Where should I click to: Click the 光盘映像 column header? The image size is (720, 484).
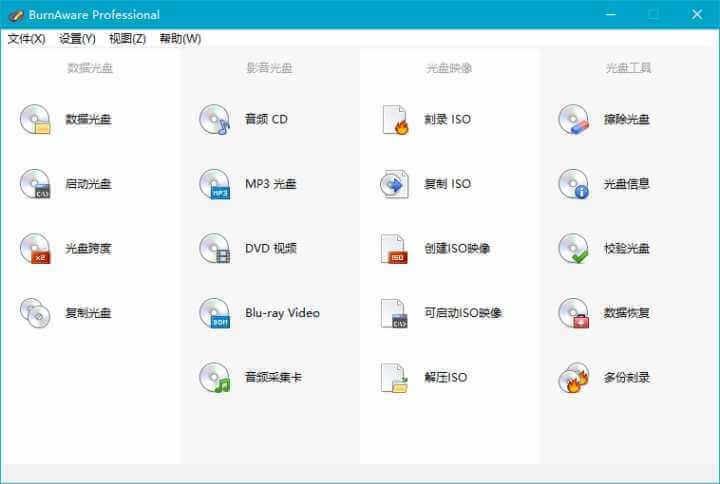pyautogui.click(x=449, y=68)
